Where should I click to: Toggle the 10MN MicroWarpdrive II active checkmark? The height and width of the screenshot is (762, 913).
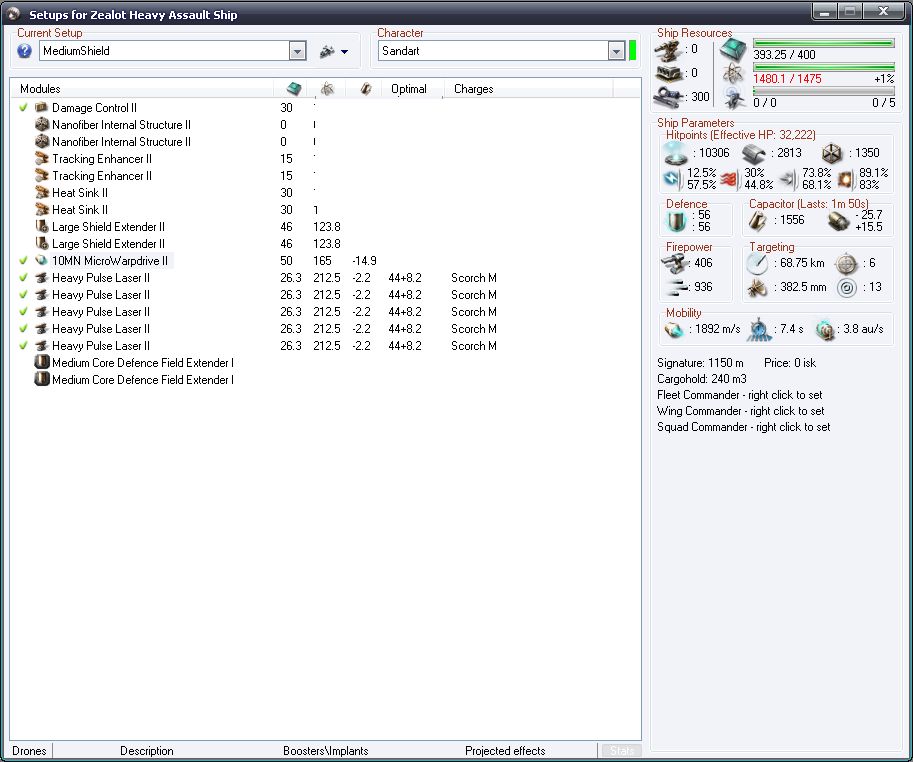click(23, 260)
